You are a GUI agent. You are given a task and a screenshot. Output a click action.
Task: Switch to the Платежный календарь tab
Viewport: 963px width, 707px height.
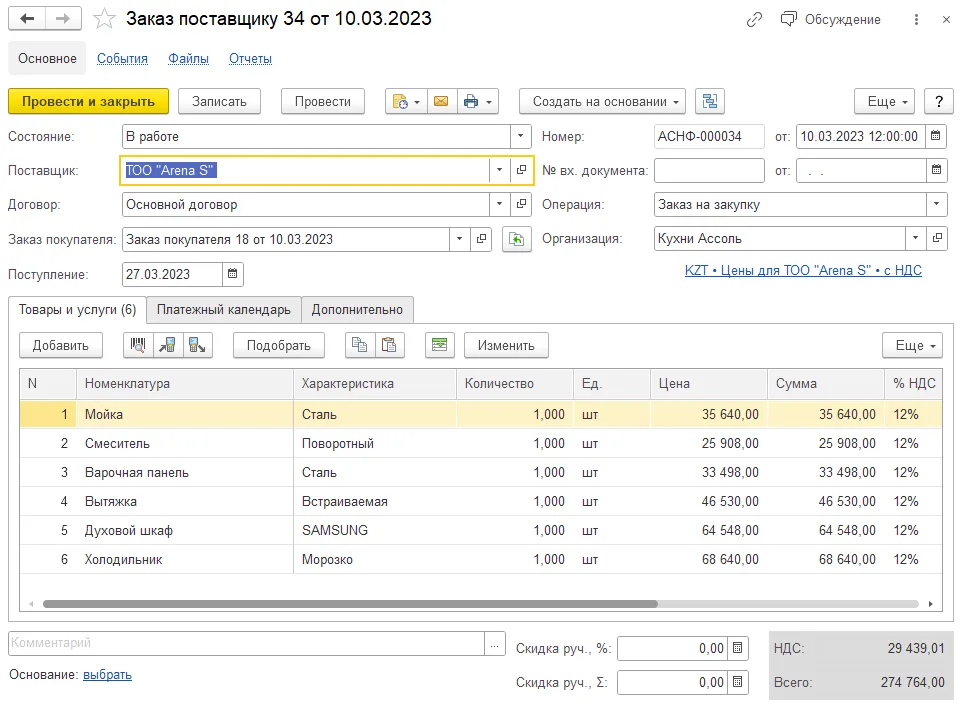224,310
